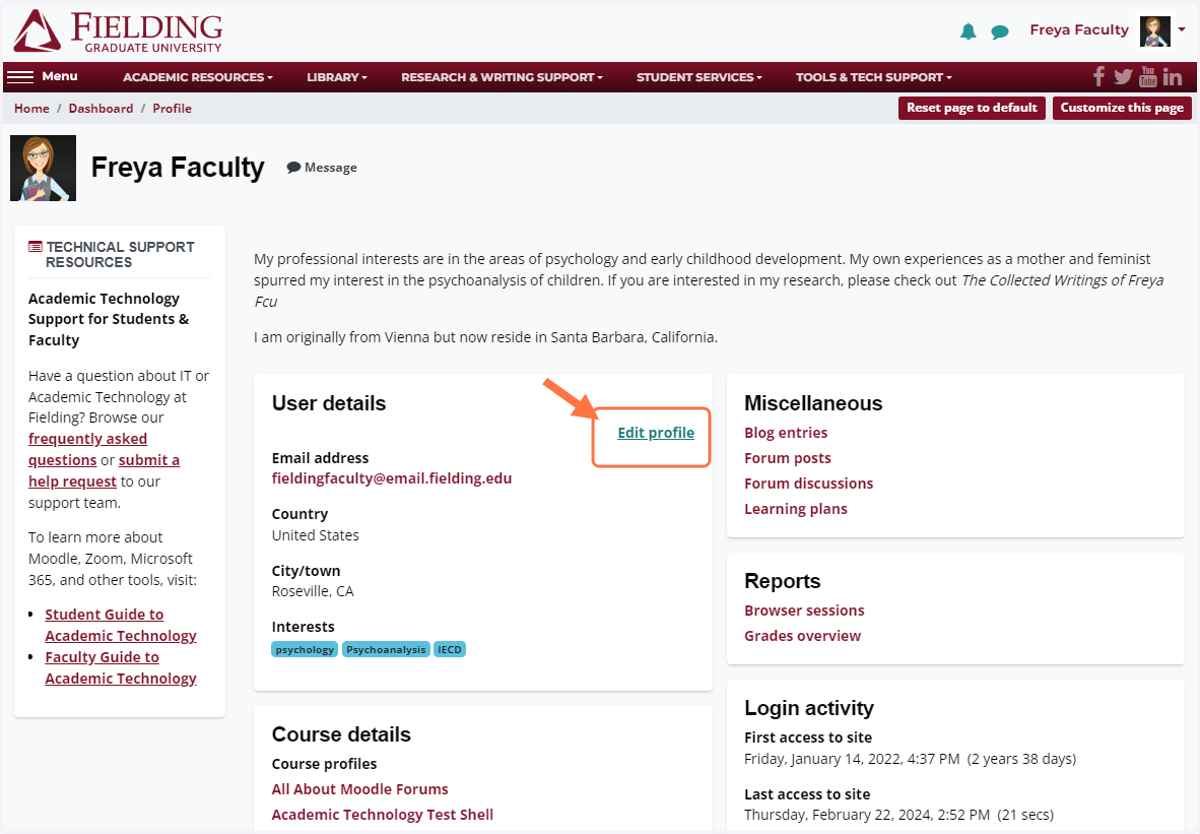Screen dimensions: 1200x834
Task: Click the User details heading
Action: point(329,404)
